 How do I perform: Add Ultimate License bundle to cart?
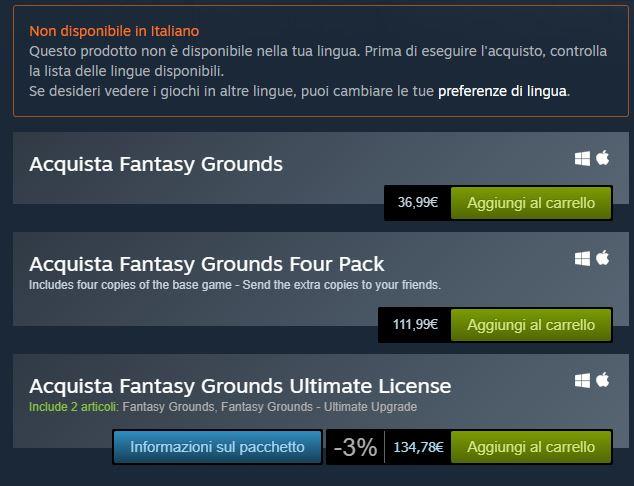tap(531, 447)
